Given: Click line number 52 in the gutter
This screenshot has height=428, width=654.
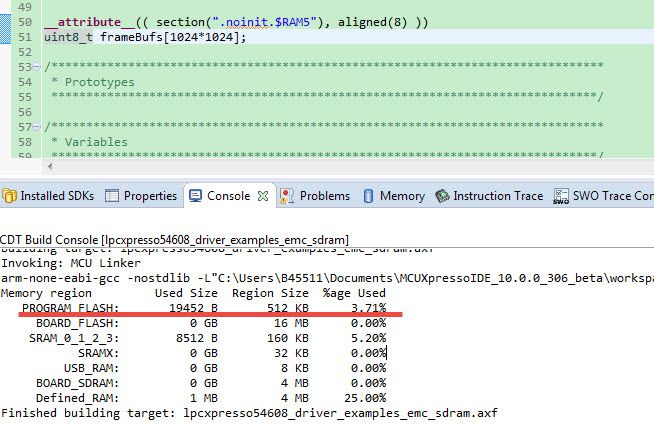Looking at the screenshot, I should [25, 52].
